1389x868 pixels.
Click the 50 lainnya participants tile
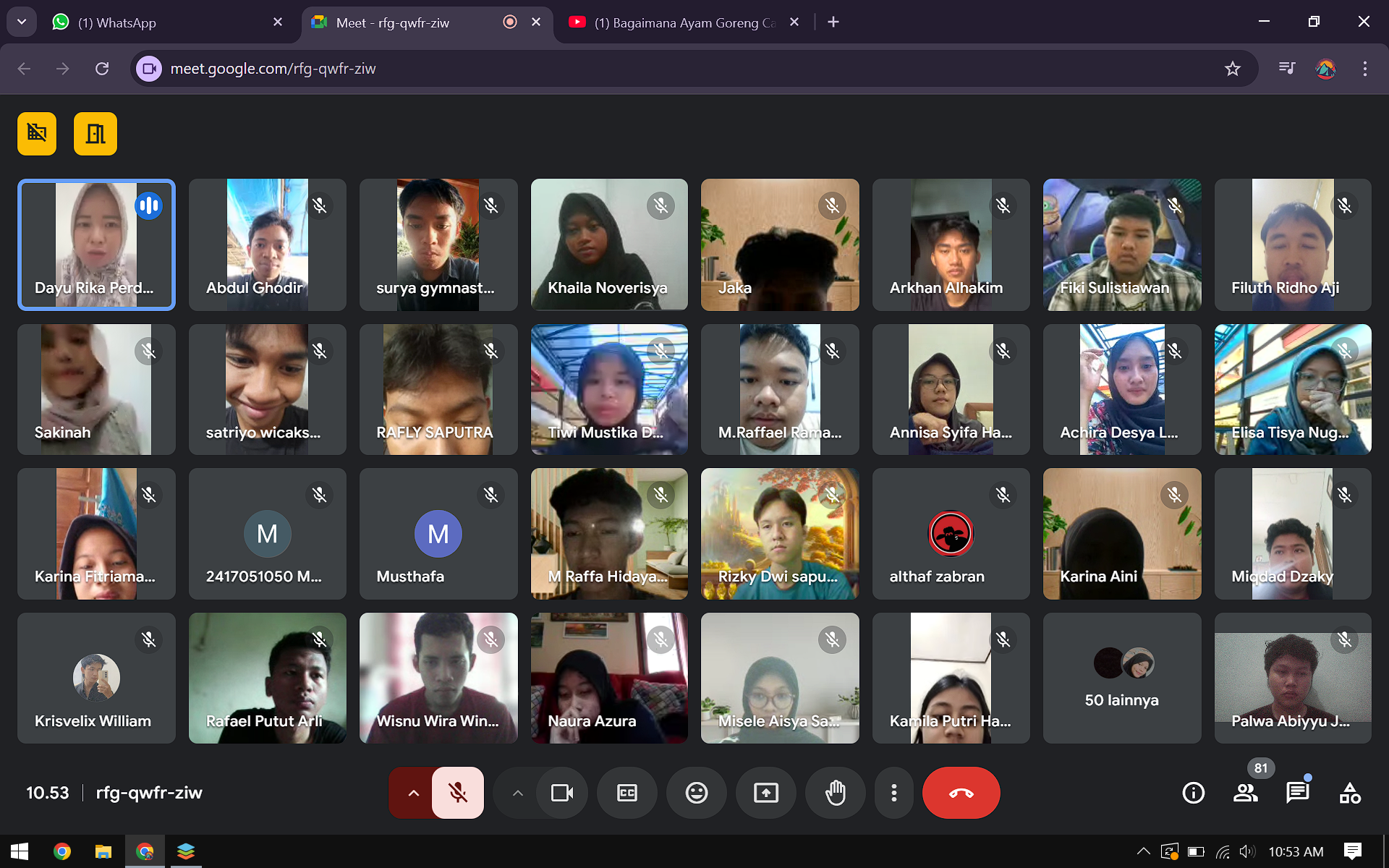[1121, 678]
